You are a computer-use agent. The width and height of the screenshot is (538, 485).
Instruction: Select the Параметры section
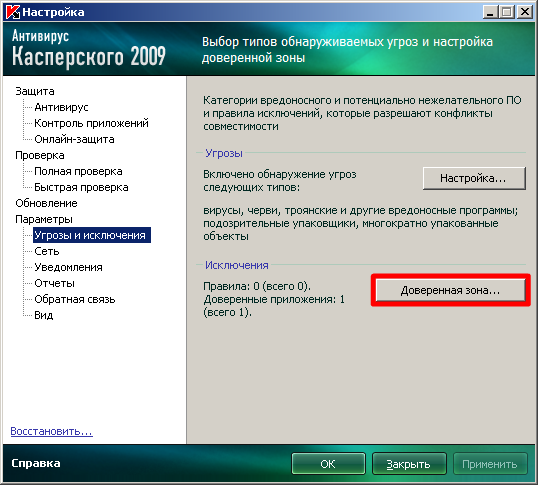point(44,219)
